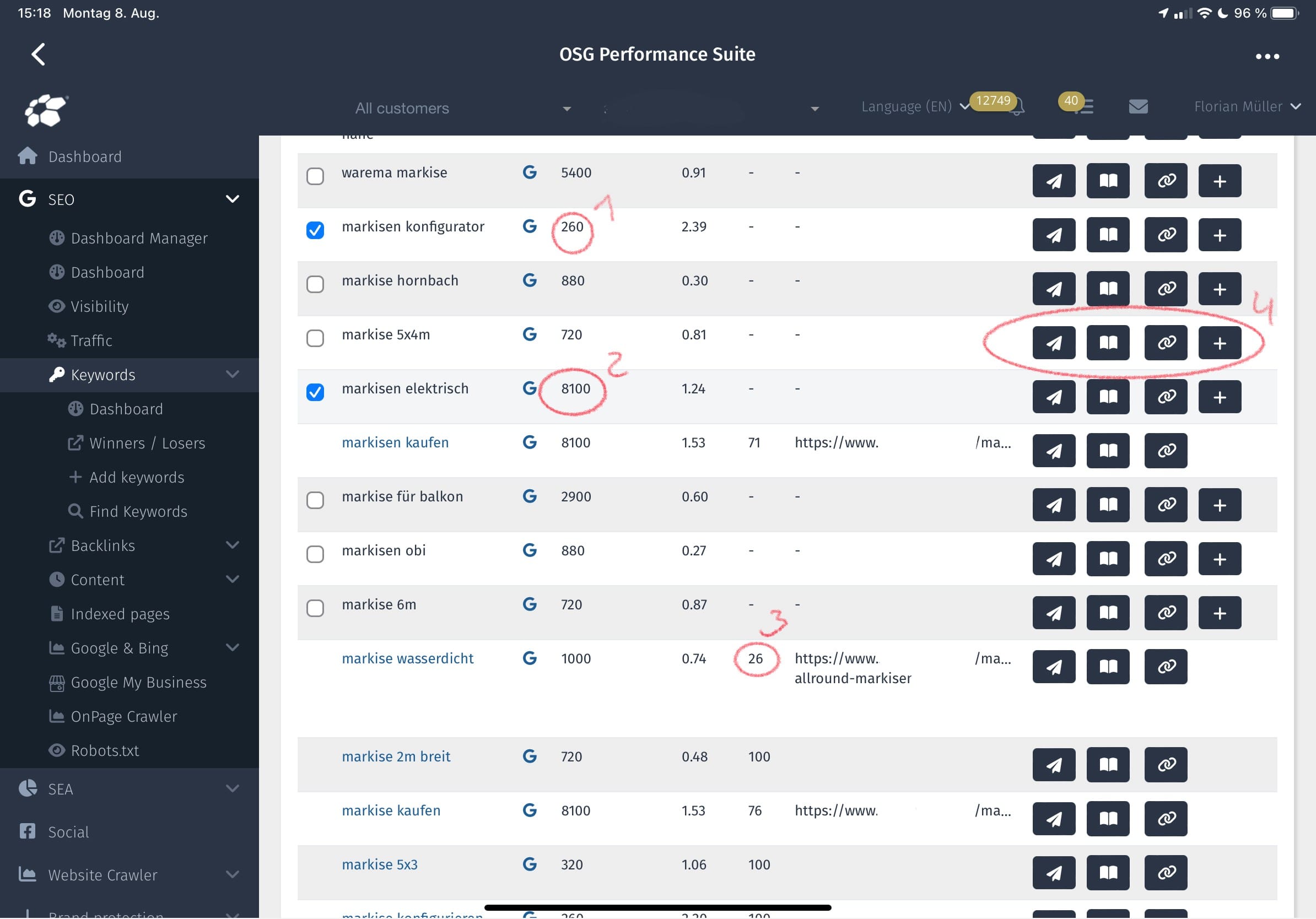Check the markise hornbach checkbox
Screen dimensions: 1316x919
pyautogui.click(x=315, y=284)
